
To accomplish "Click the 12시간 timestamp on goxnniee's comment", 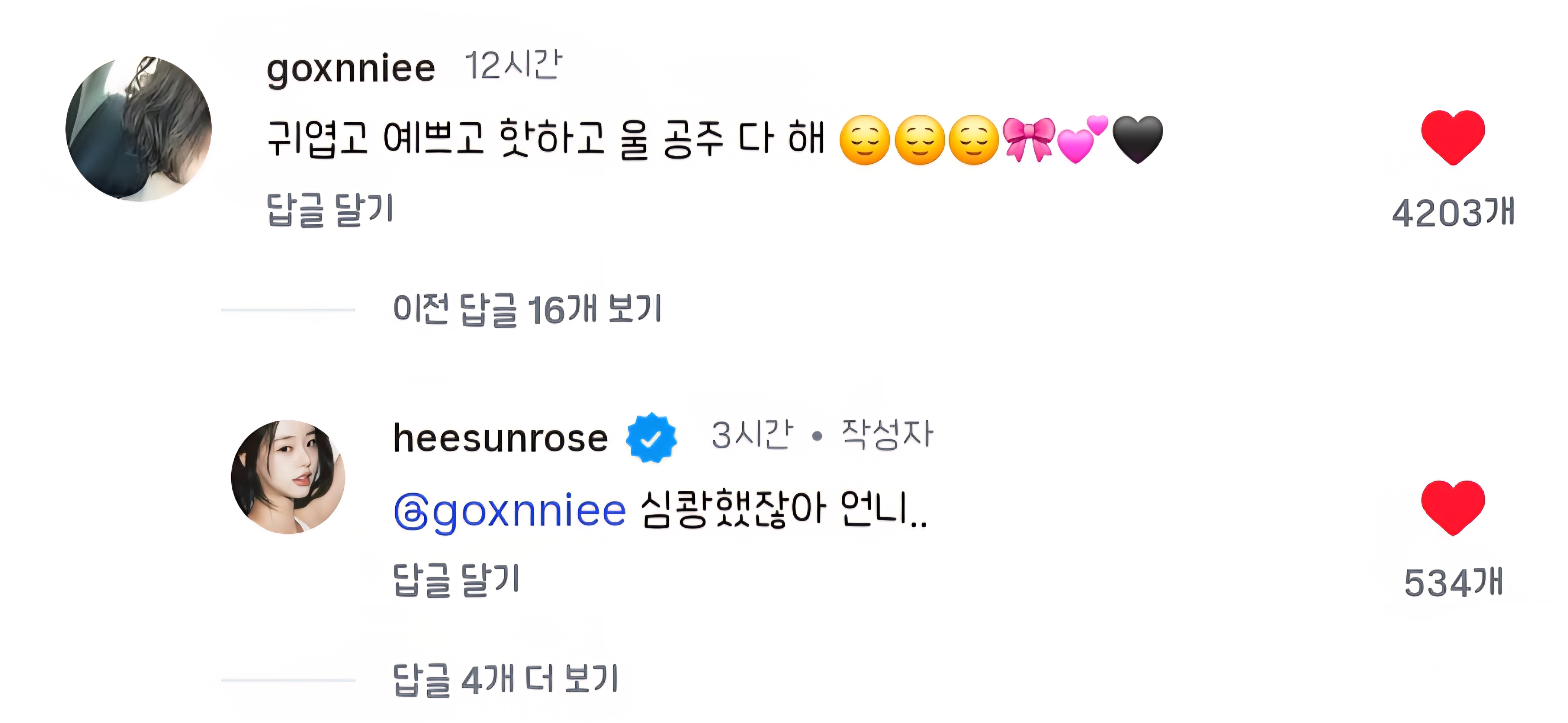I will (x=513, y=65).
